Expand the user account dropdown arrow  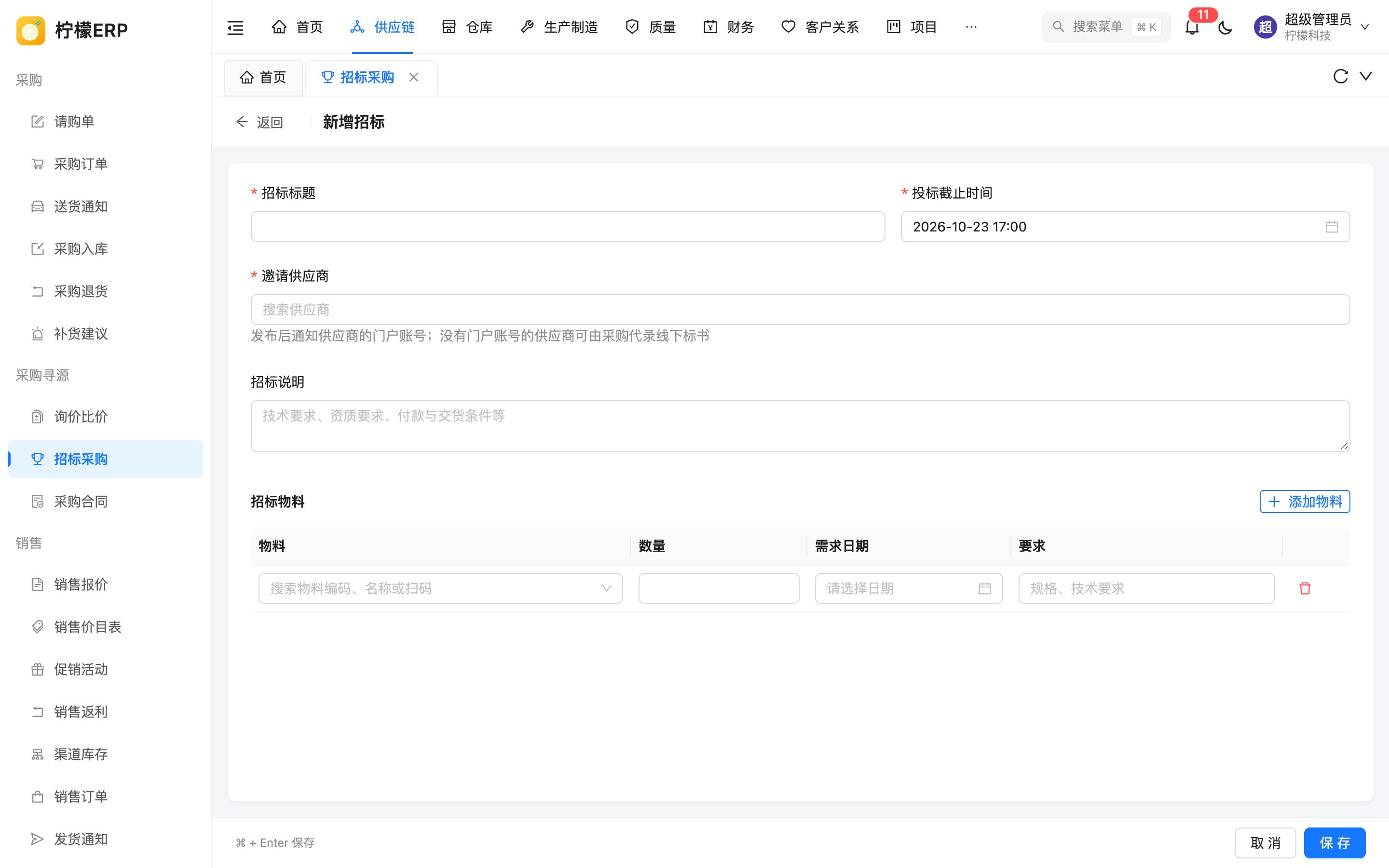1365,27
